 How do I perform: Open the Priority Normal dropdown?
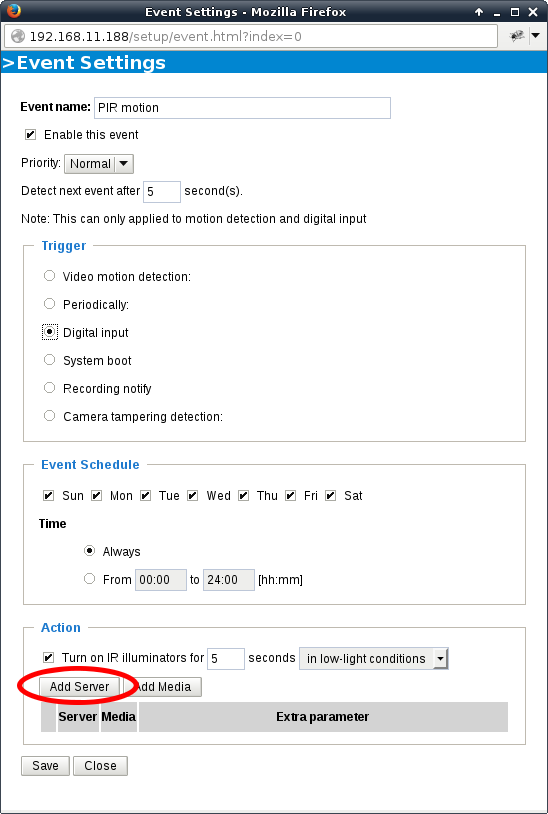coord(99,164)
